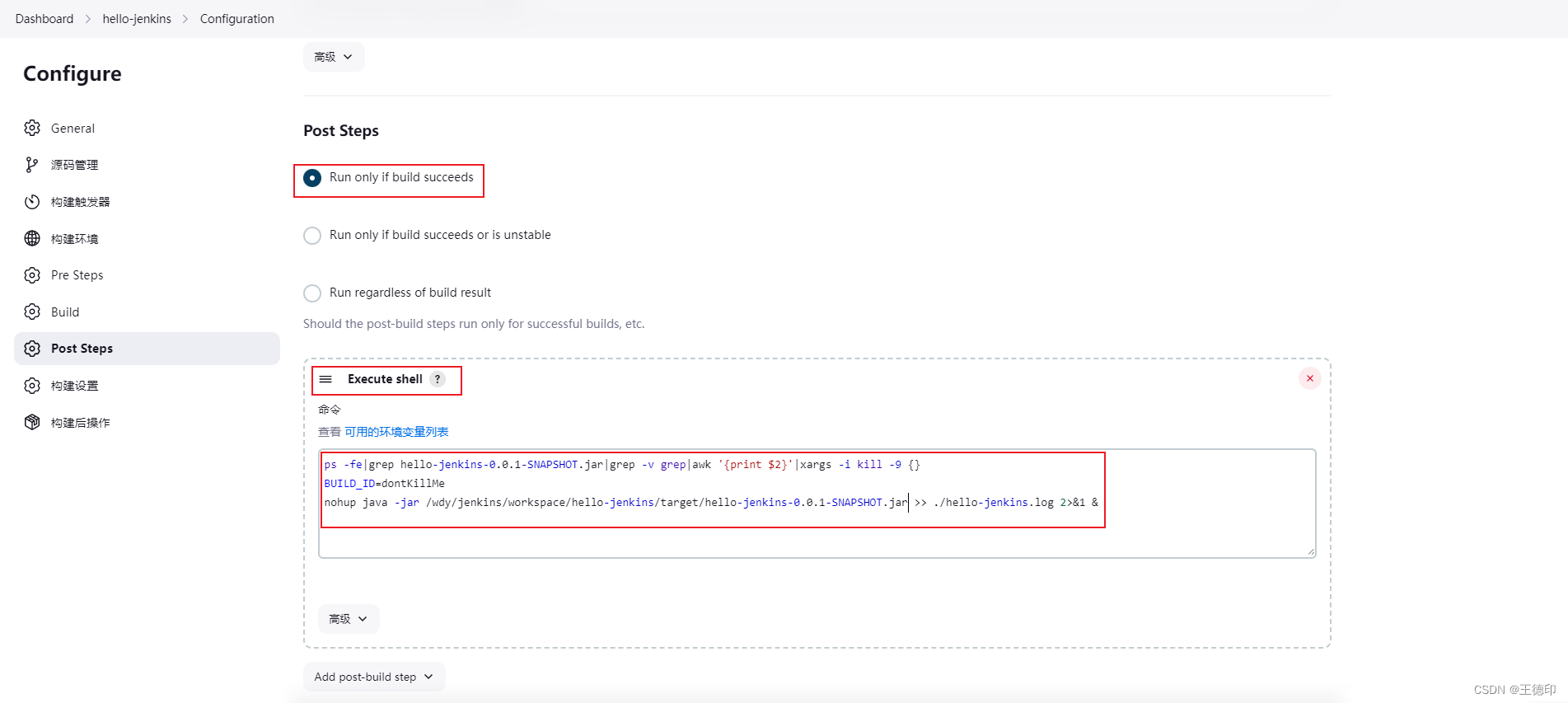Select Run regardless of build result
Viewport: 1568px width, 703px height.
coord(312,293)
